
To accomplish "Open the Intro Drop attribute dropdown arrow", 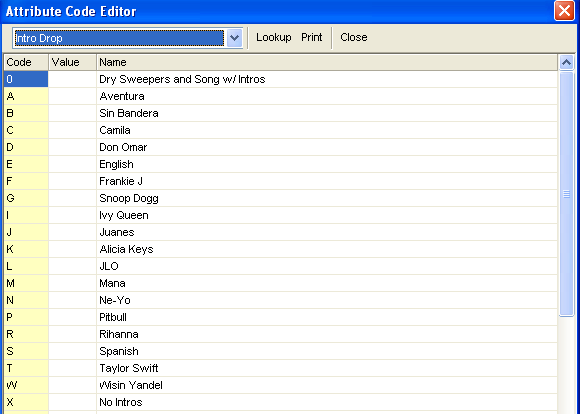I will pos(235,38).
